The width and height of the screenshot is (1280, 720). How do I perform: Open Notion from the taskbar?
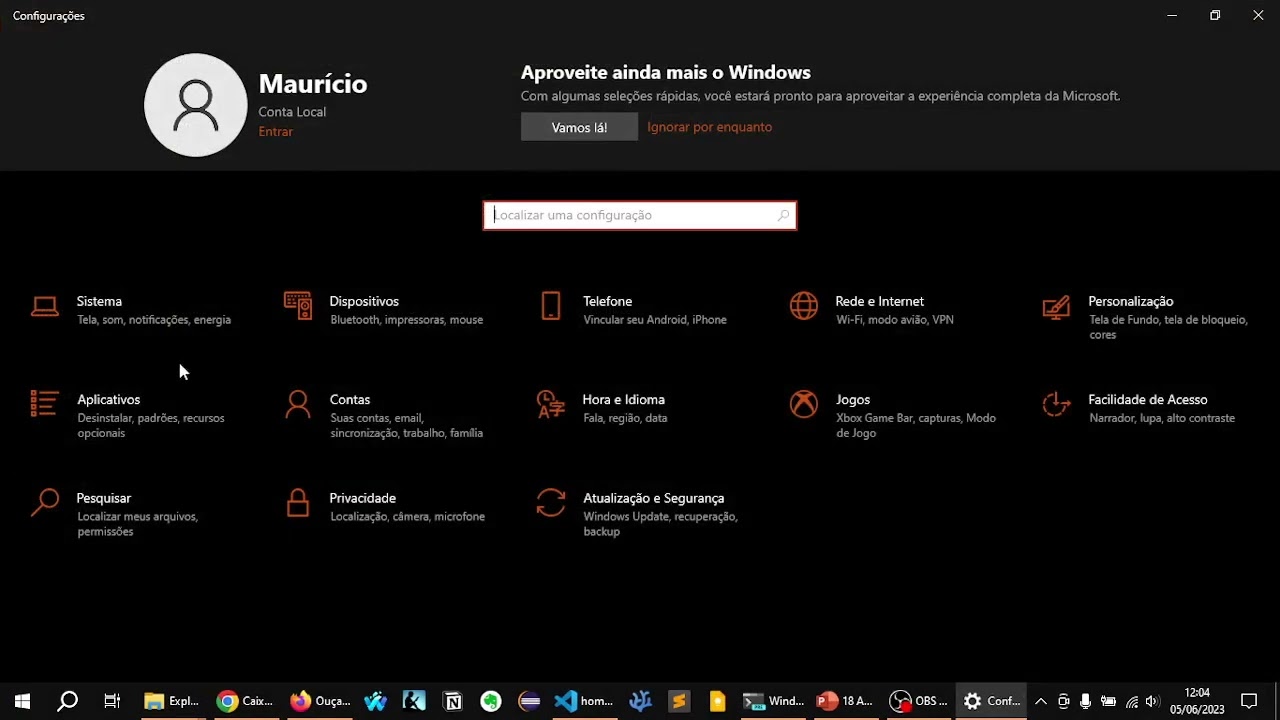coord(452,701)
